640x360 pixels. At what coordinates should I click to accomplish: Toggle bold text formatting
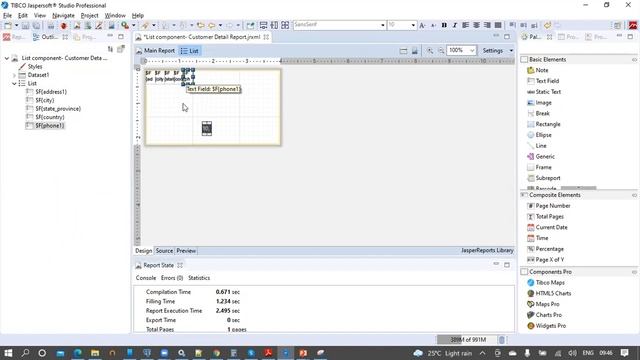pyautogui.click(x=444, y=25)
